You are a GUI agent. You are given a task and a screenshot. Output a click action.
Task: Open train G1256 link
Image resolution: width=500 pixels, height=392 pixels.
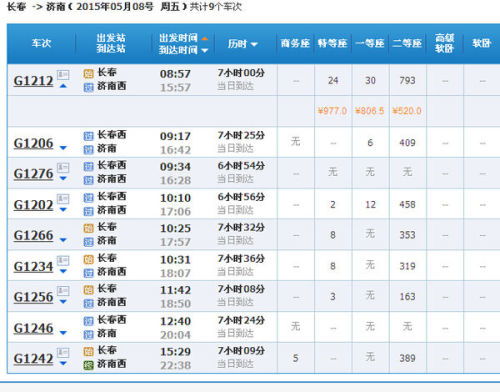33,297
